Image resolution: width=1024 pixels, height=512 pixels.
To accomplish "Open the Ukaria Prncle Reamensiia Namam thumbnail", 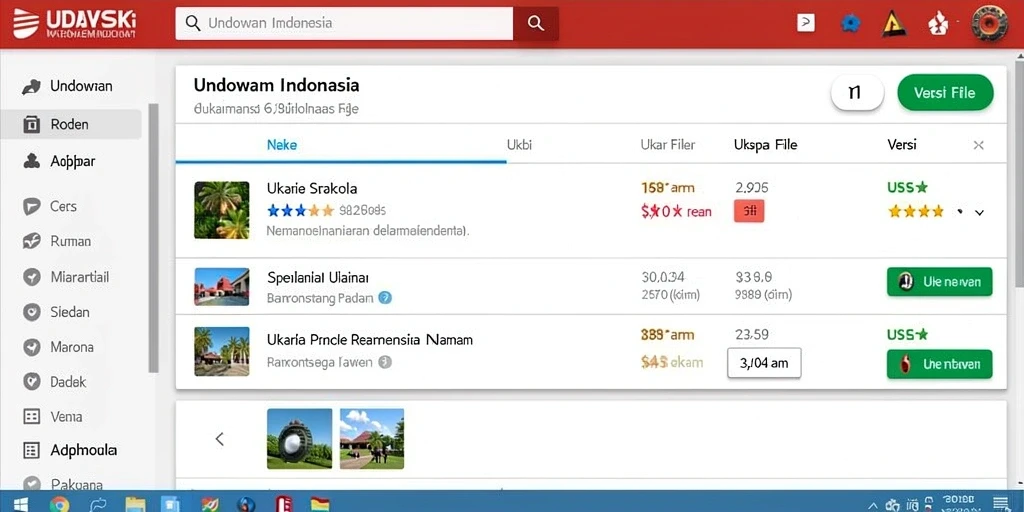I will (x=221, y=351).
